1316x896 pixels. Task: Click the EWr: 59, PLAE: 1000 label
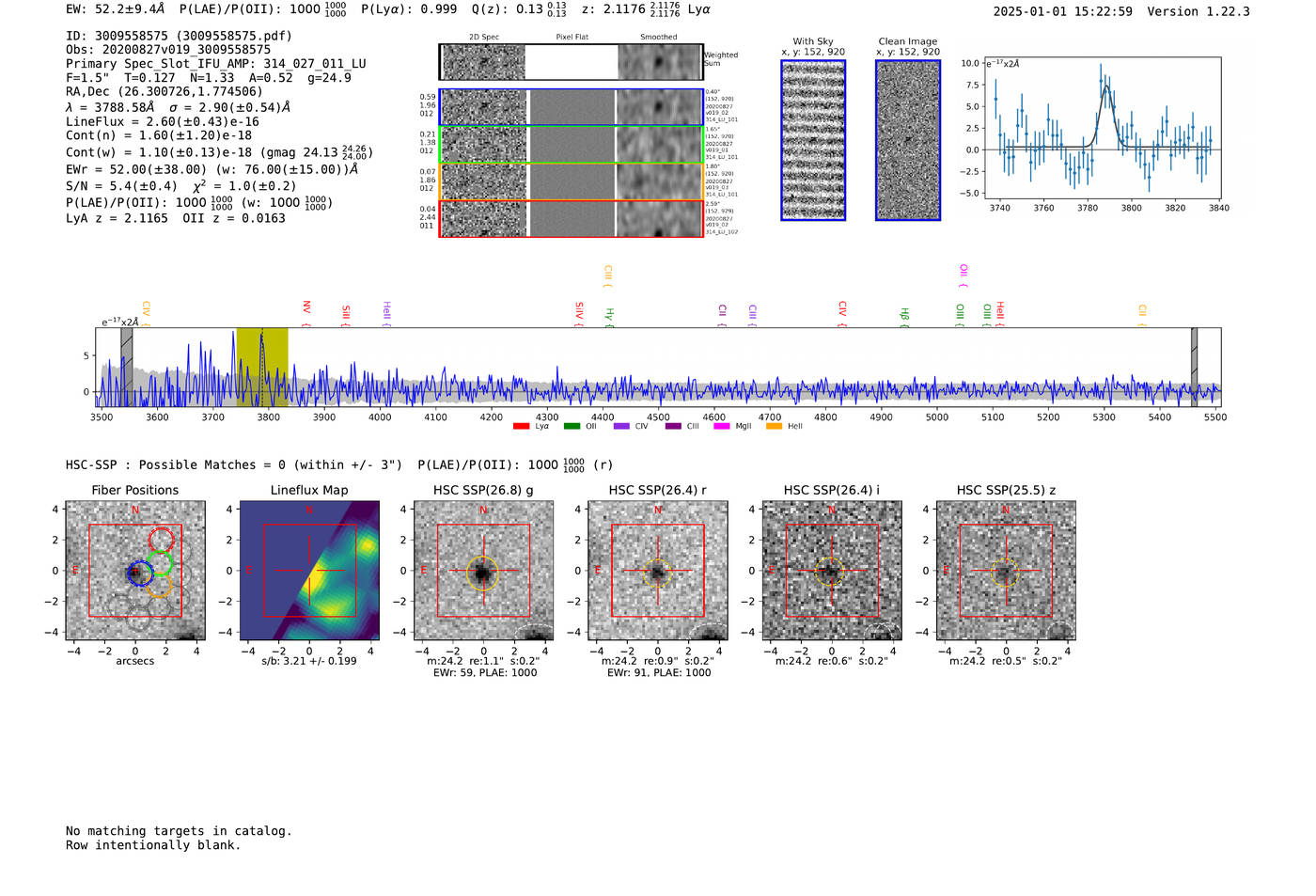coord(484,672)
